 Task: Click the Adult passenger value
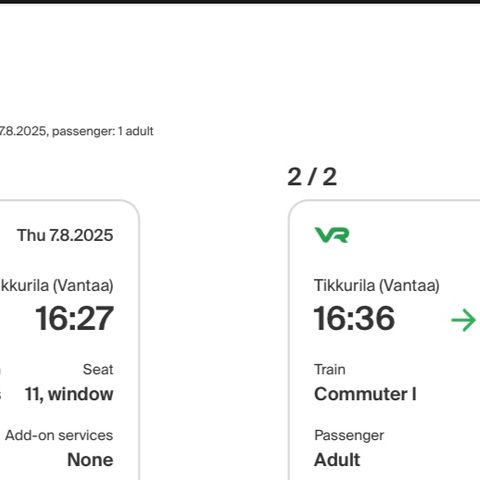click(x=337, y=460)
